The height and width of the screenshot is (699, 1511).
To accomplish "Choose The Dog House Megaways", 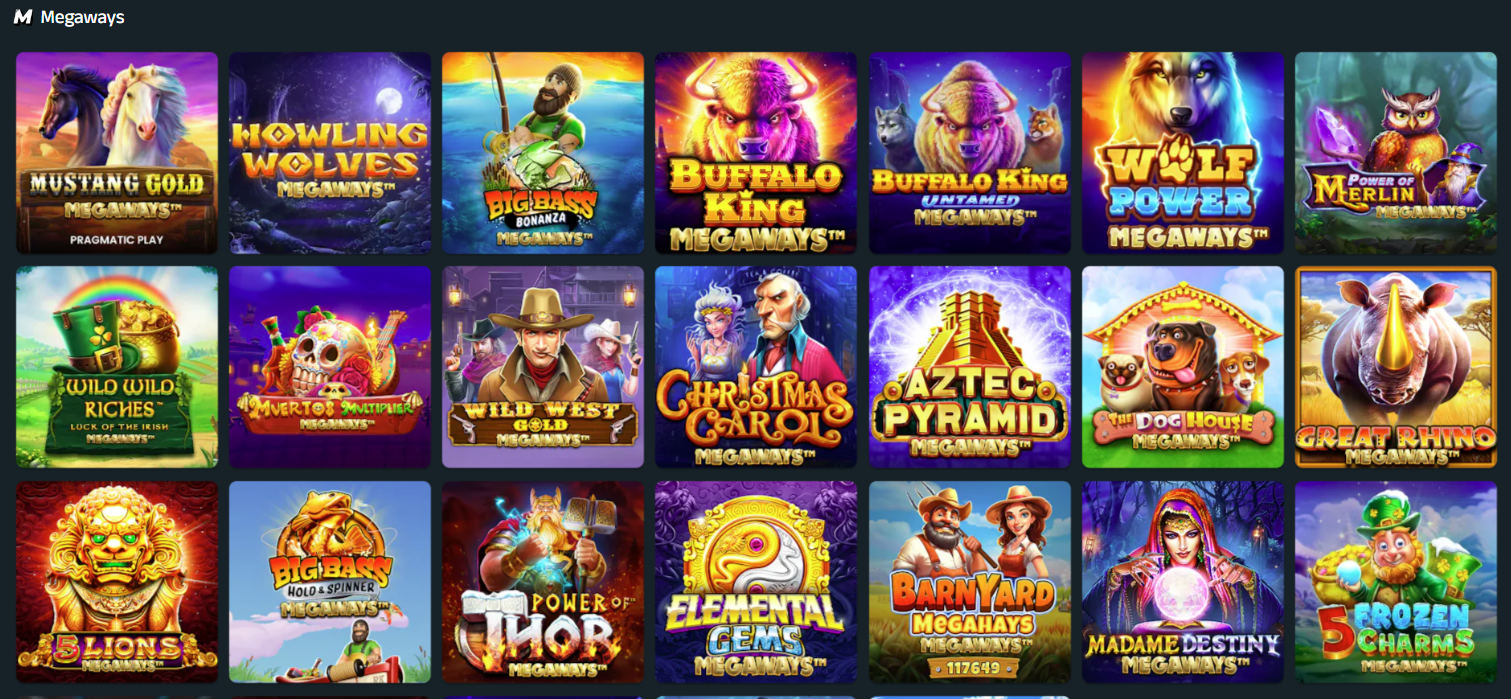I will tap(1183, 367).
